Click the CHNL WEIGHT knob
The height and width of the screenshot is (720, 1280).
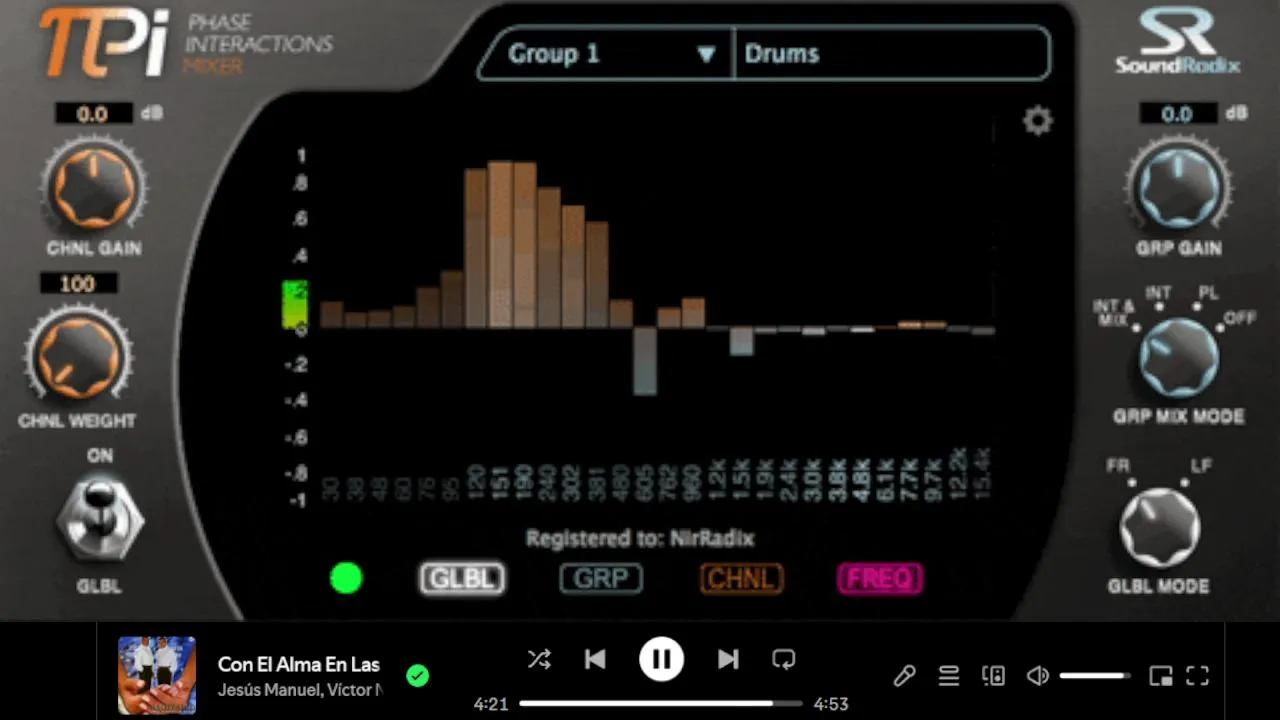[78, 357]
